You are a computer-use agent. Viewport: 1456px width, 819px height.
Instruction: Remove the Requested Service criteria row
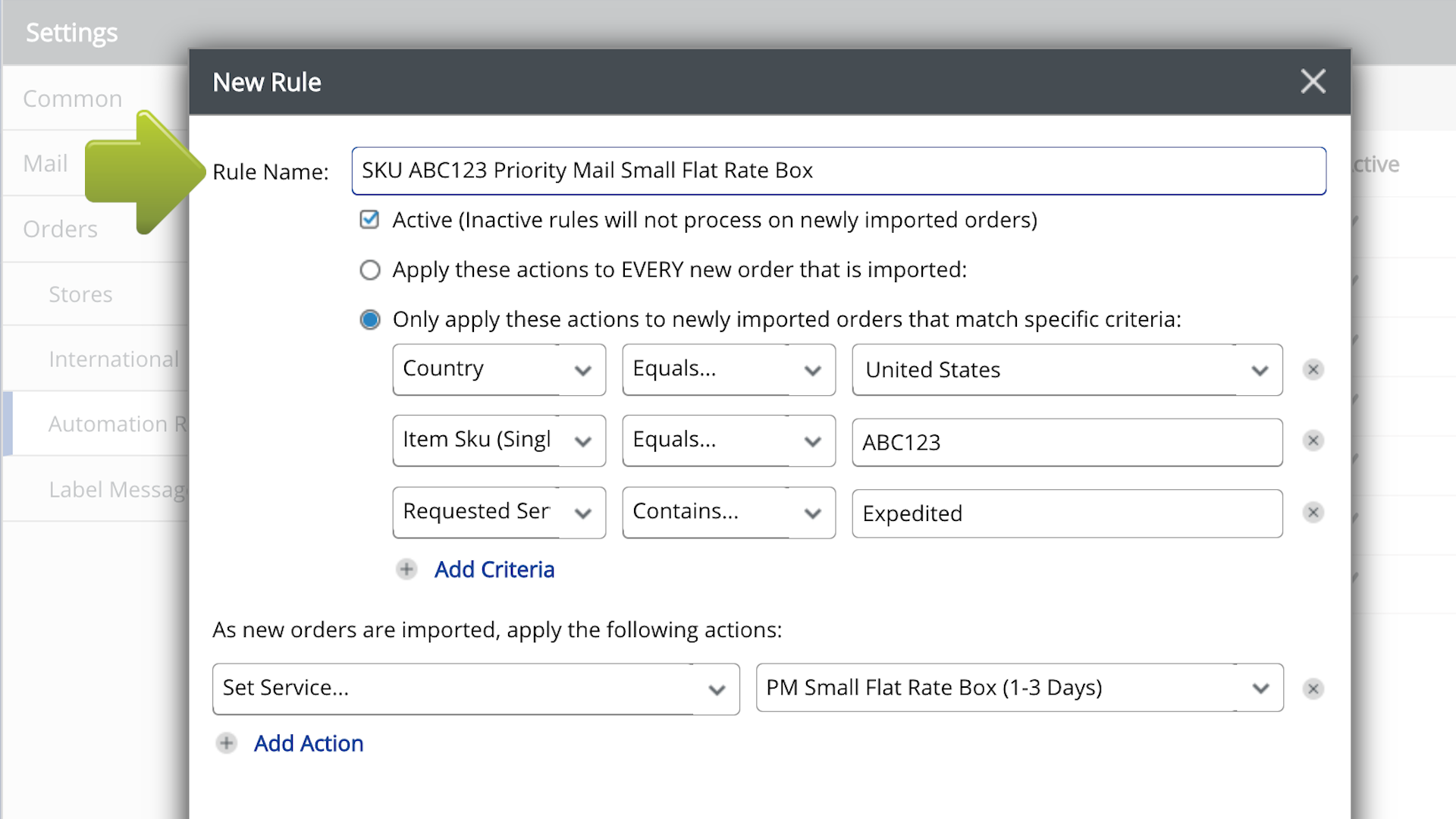[1313, 513]
